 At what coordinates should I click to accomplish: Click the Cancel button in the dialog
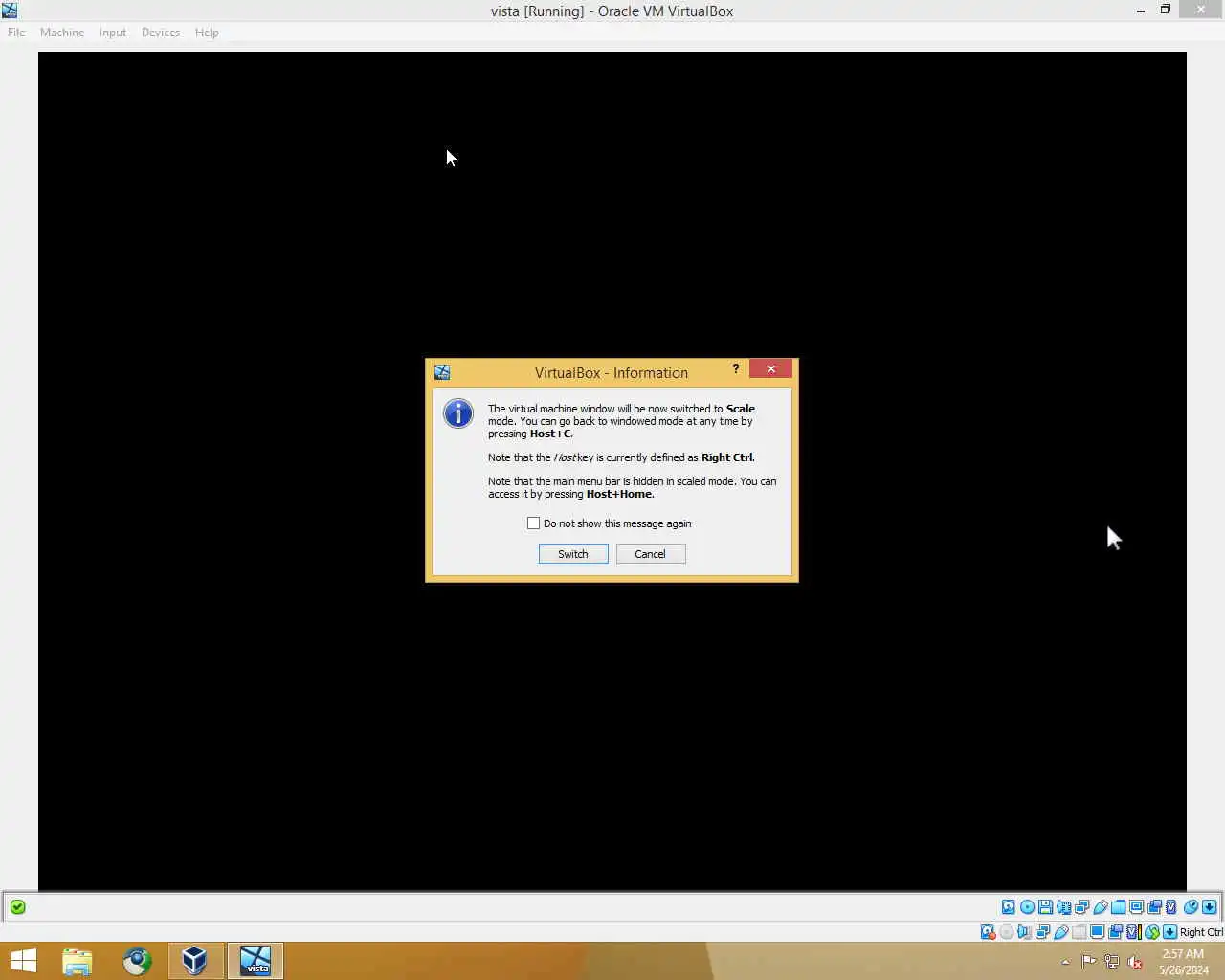coord(651,554)
